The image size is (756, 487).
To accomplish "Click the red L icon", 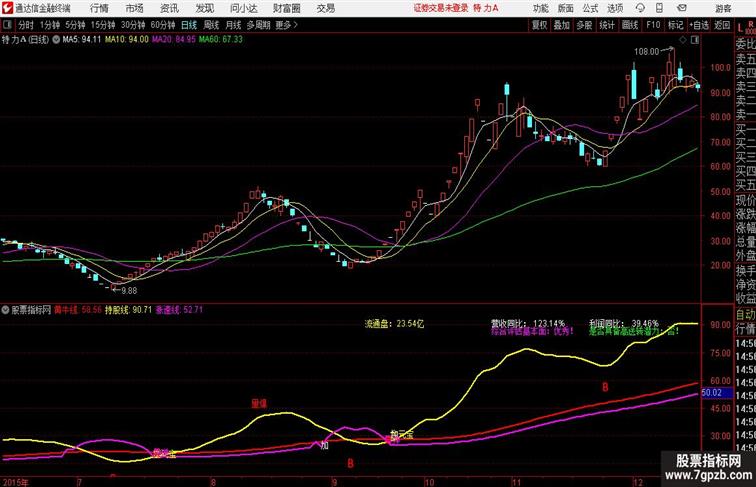I will [740, 28].
